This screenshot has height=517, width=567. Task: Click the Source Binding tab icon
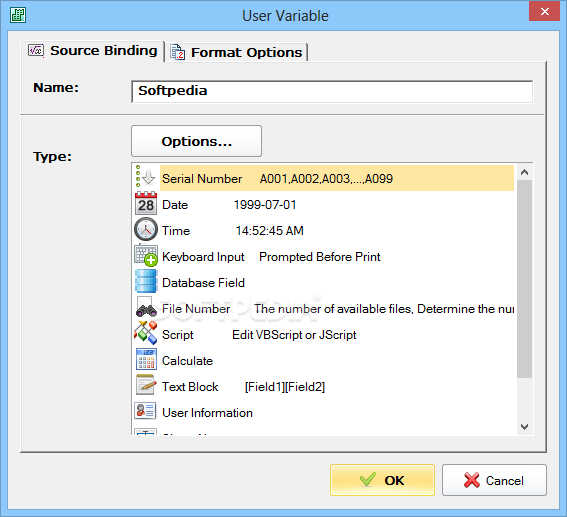click(x=36, y=50)
